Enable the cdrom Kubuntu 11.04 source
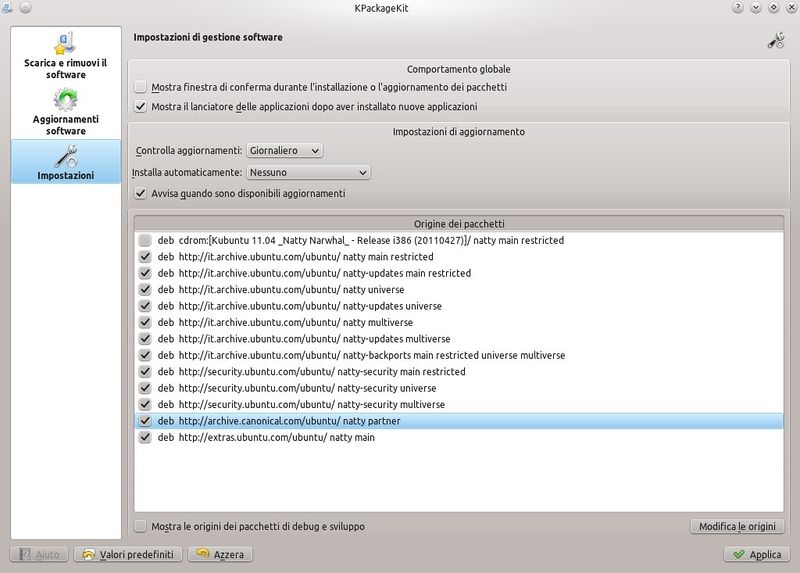The height and width of the screenshot is (573, 800). [x=146, y=241]
